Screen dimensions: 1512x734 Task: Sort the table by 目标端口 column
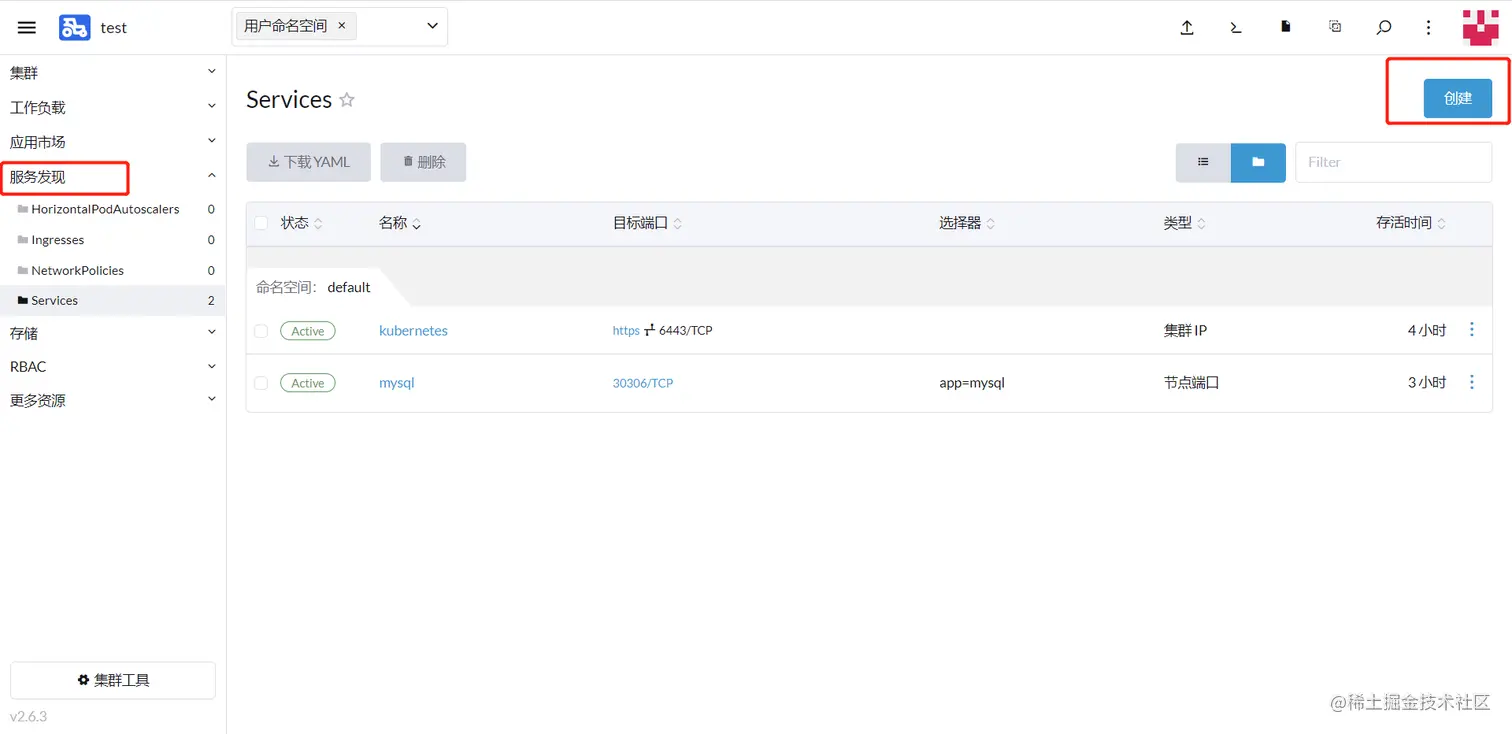coord(647,223)
